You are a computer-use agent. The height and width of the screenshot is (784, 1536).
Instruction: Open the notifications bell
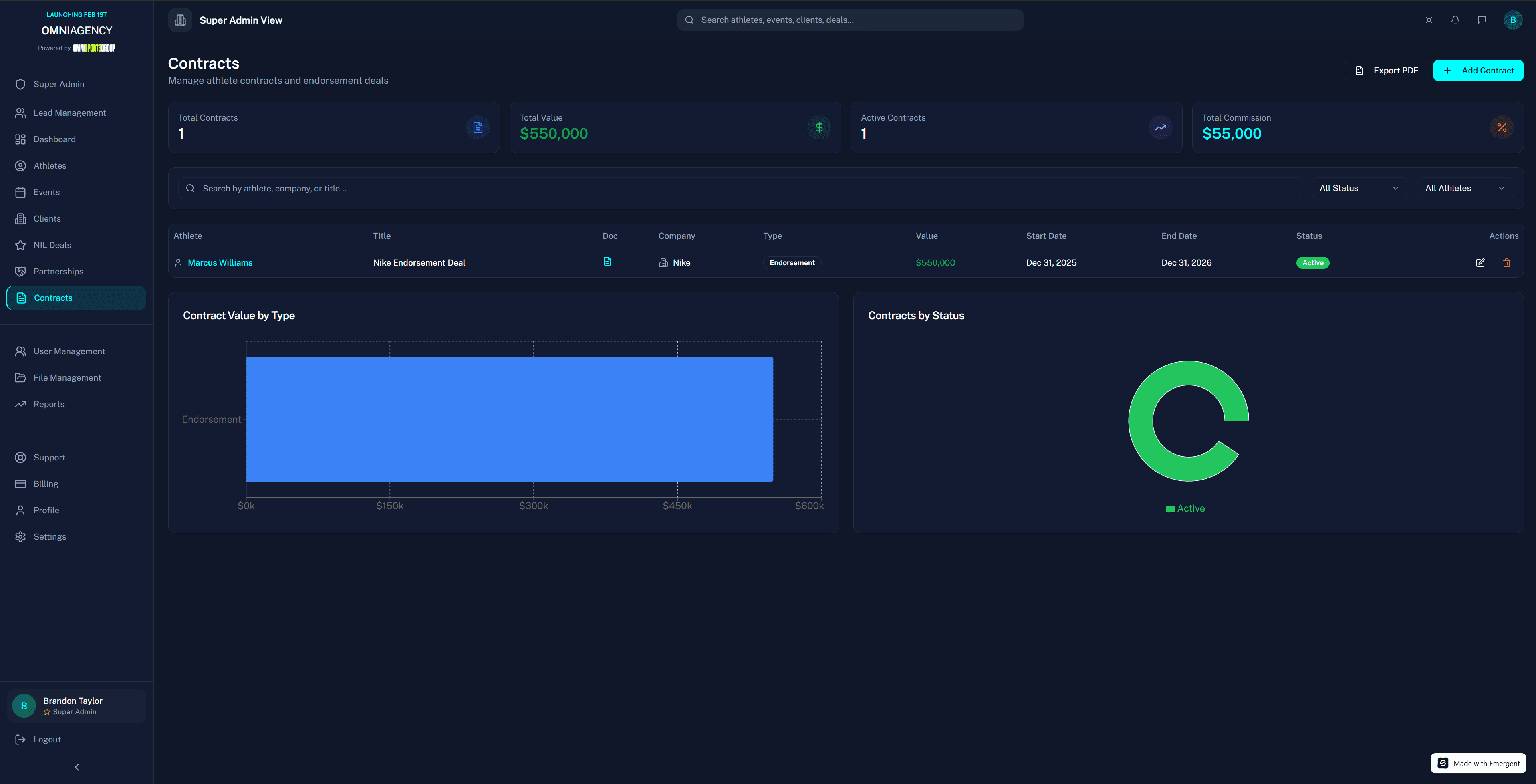pyautogui.click(x=1455, y=20)
